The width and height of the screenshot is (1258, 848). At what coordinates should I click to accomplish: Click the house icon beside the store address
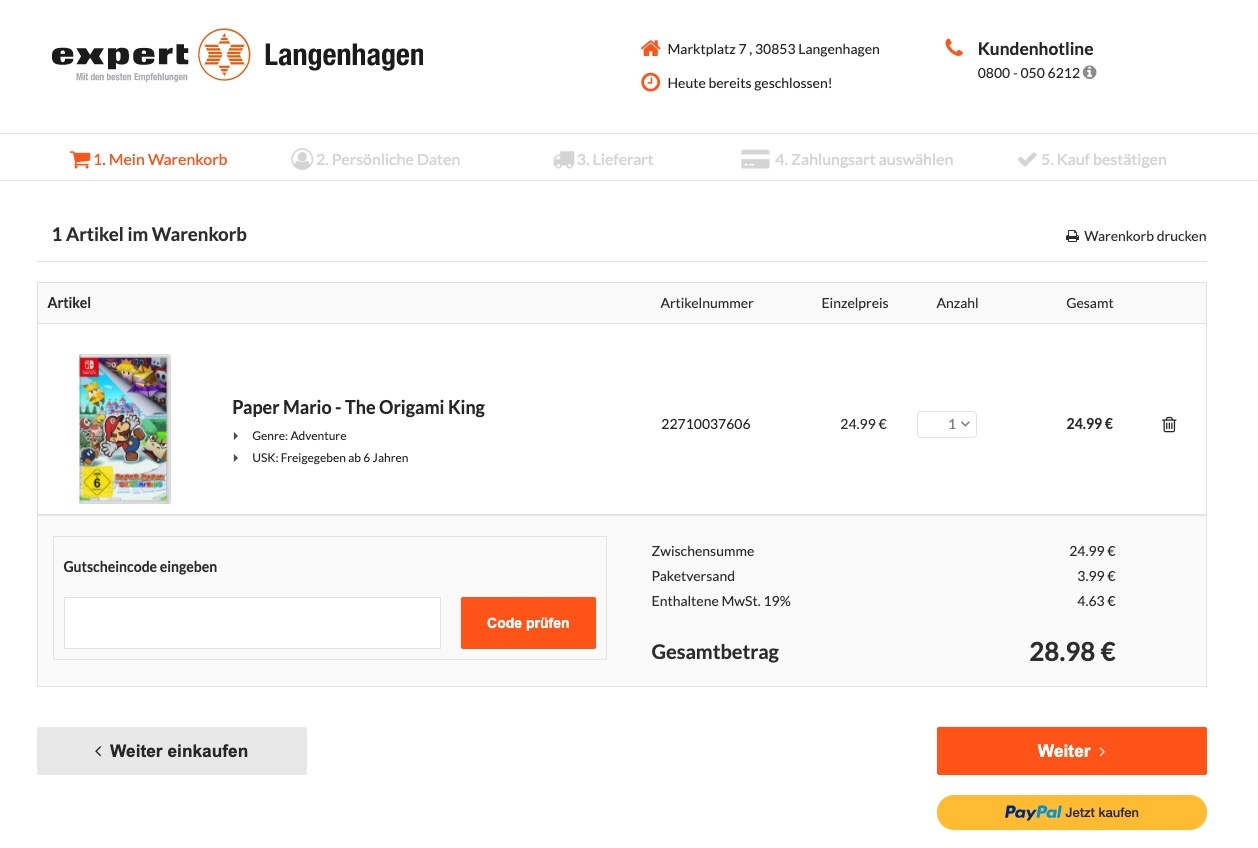coord(650,48)
